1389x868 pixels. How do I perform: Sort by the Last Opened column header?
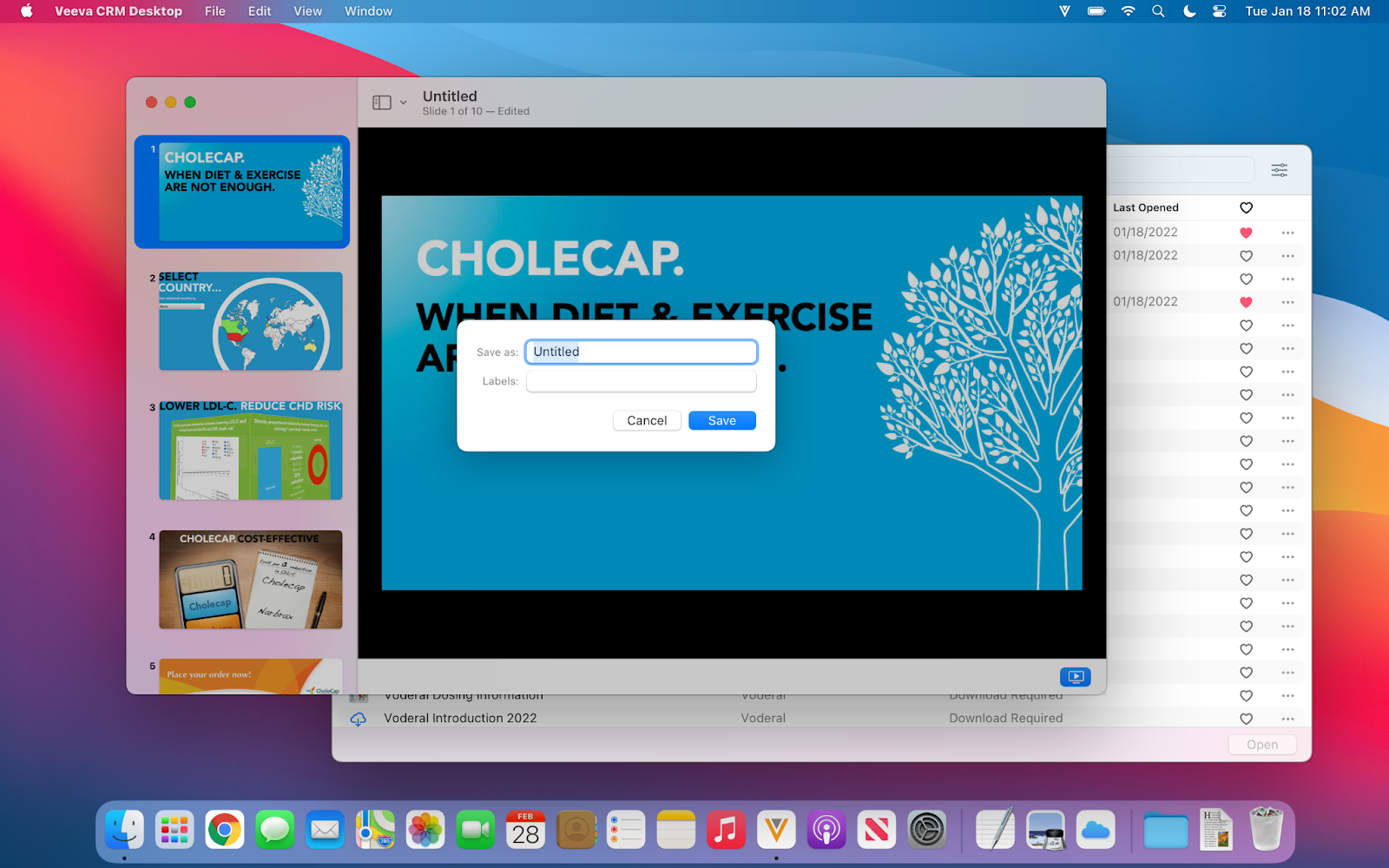(x=1146, y=208)
